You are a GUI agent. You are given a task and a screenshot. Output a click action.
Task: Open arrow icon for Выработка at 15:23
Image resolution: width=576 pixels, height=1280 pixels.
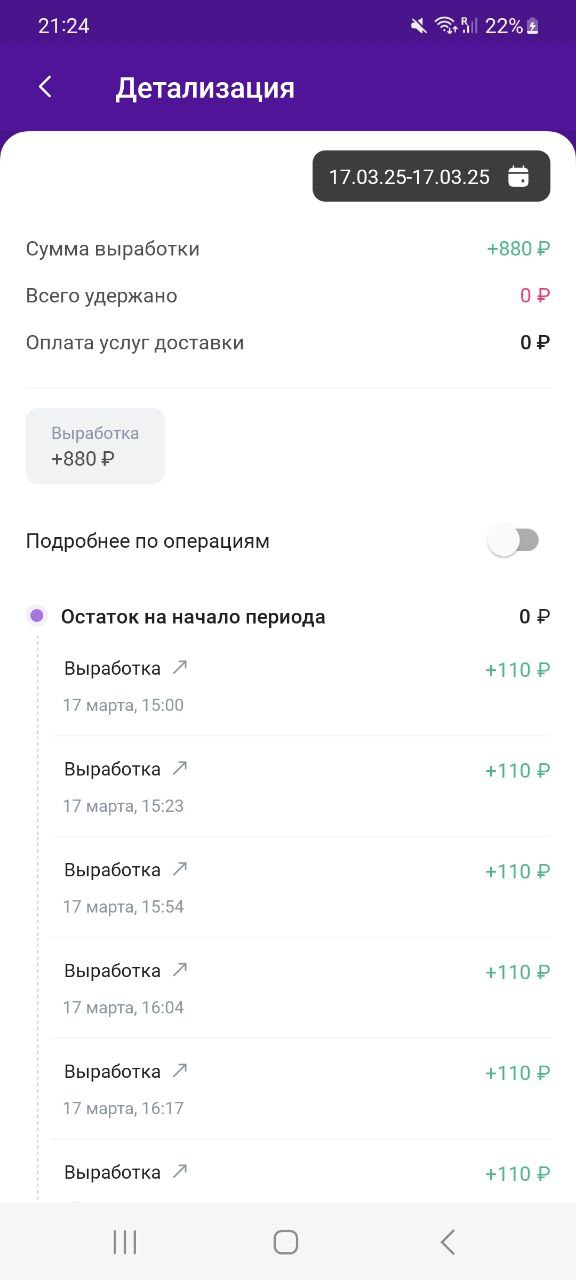click(180, 768)
